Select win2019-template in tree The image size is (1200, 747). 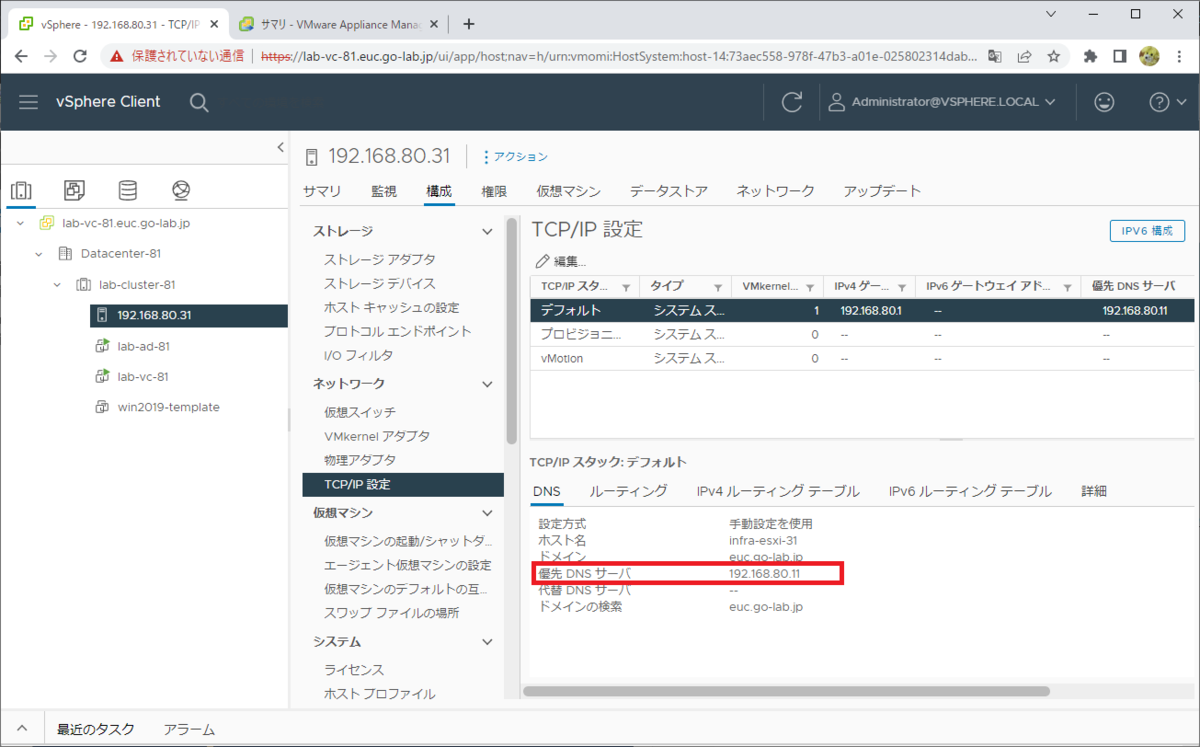(167, 407)
